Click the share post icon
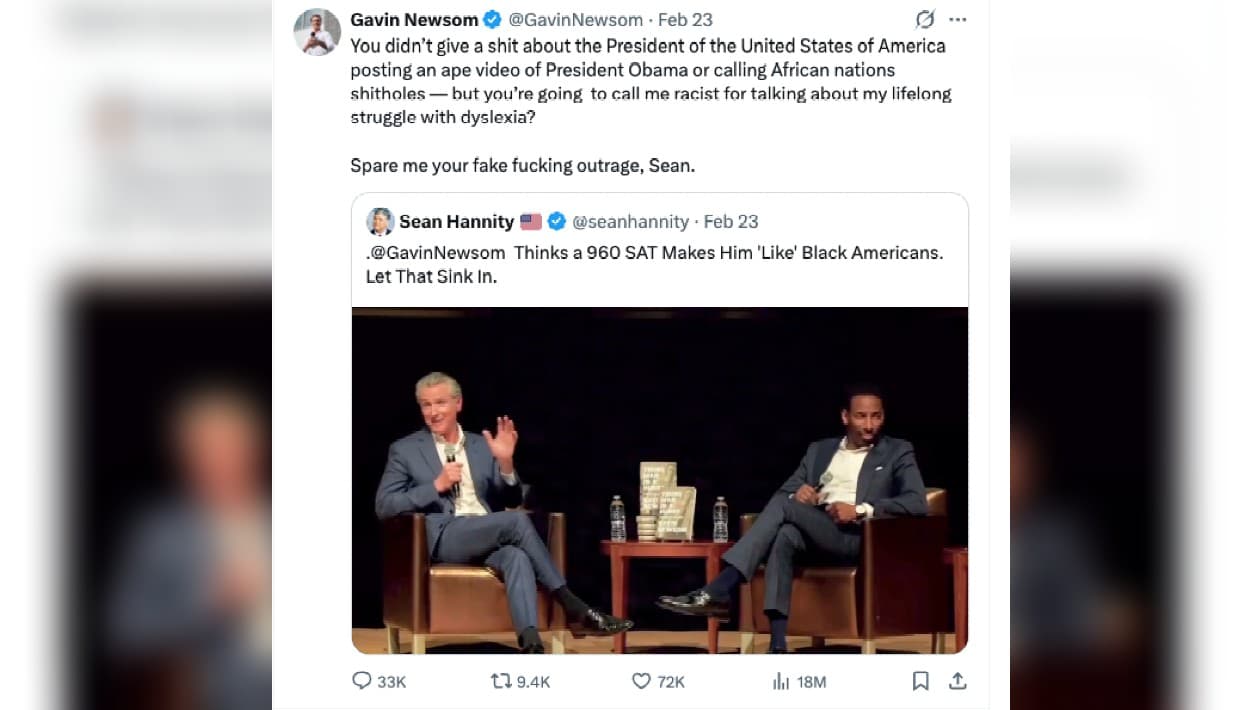 click(x=957, y=681)
